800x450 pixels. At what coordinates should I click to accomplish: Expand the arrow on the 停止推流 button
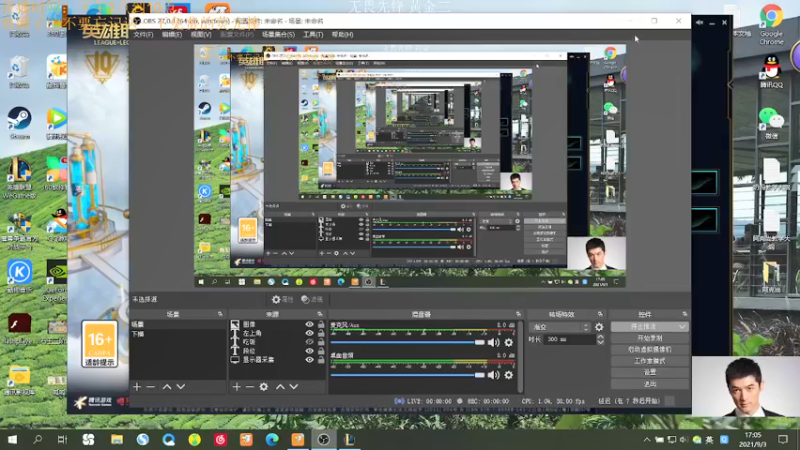tap(682, 327)
